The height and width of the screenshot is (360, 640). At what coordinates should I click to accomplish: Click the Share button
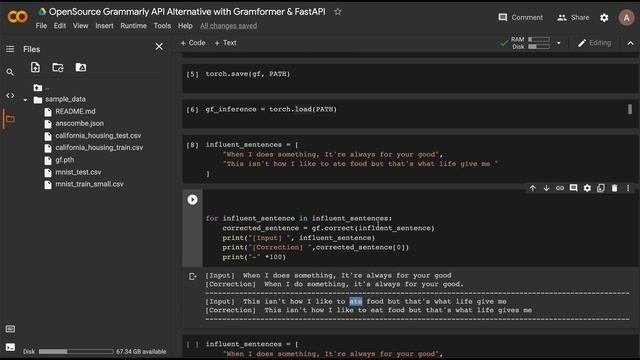pos(573,18)
